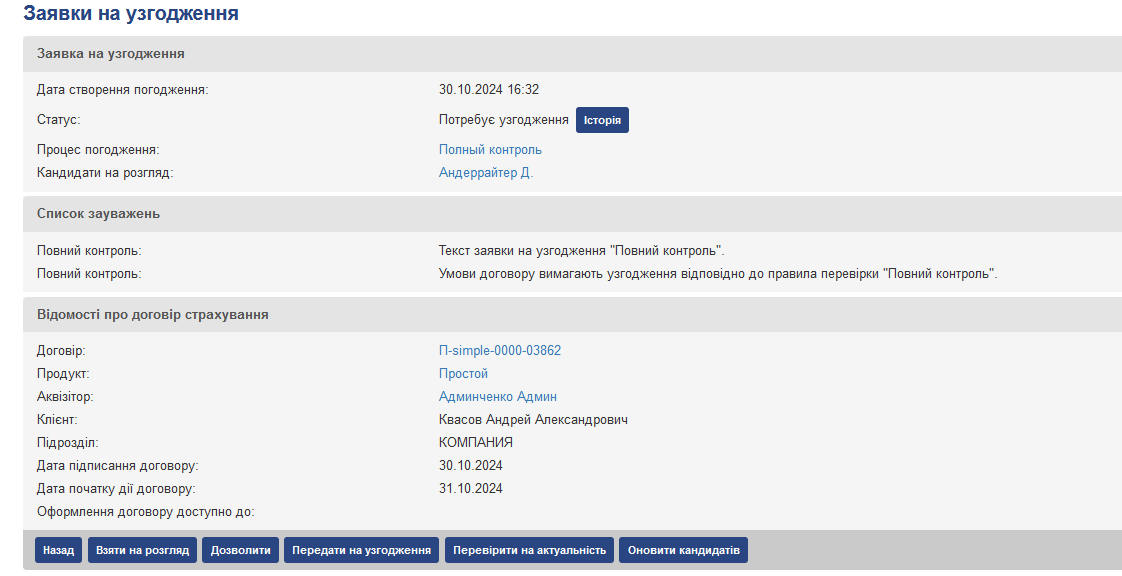The height and width of the screenshot is (576, 1122).
Task: Click the creation date 30.10.2024 16:32
Action: pyautogui.click(x=489, y=90)
